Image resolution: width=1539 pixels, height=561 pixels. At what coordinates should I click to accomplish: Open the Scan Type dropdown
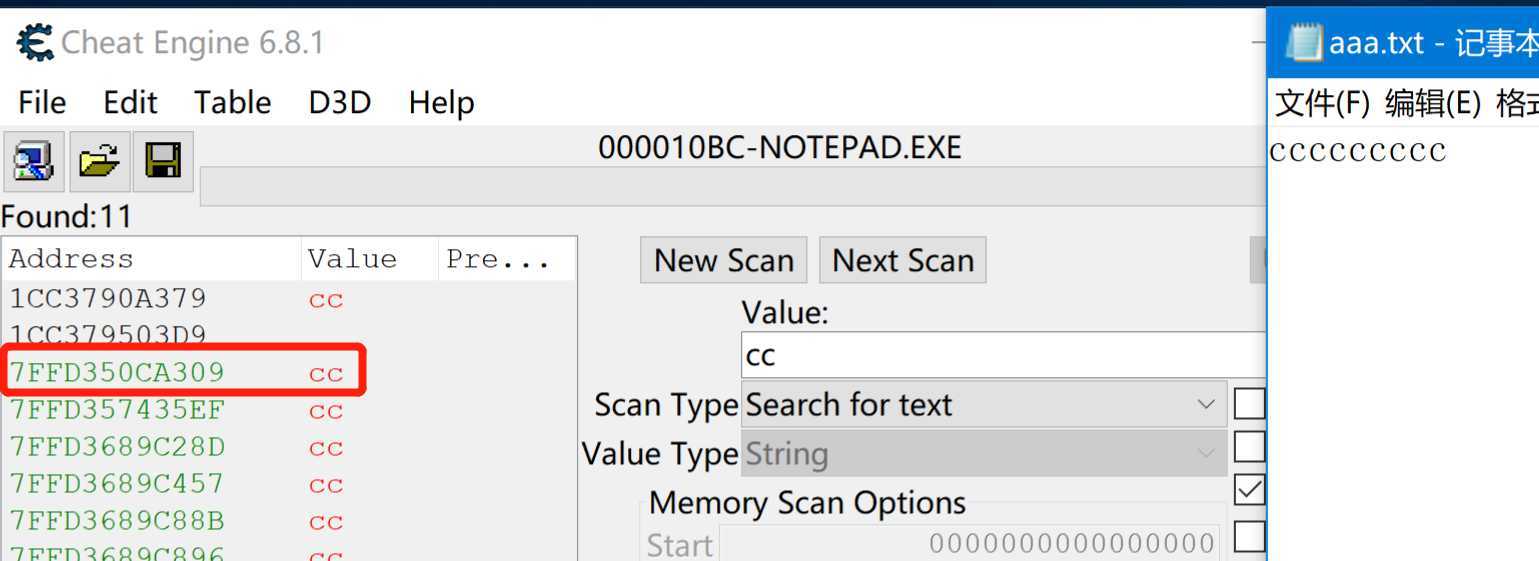(984, 405)
